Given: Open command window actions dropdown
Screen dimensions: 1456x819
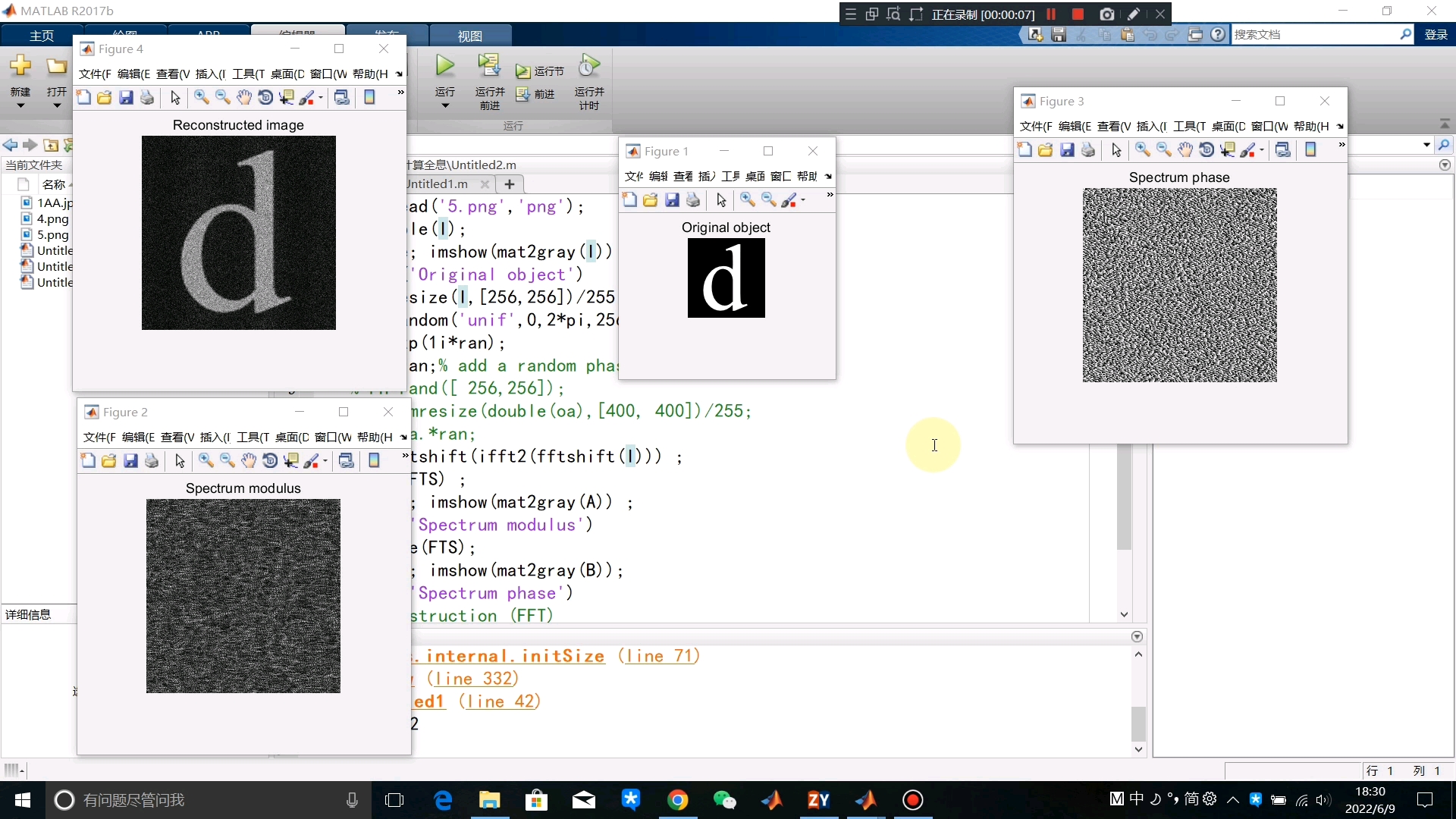Looking at the screenshot, I should click(x=1137, y=637).
